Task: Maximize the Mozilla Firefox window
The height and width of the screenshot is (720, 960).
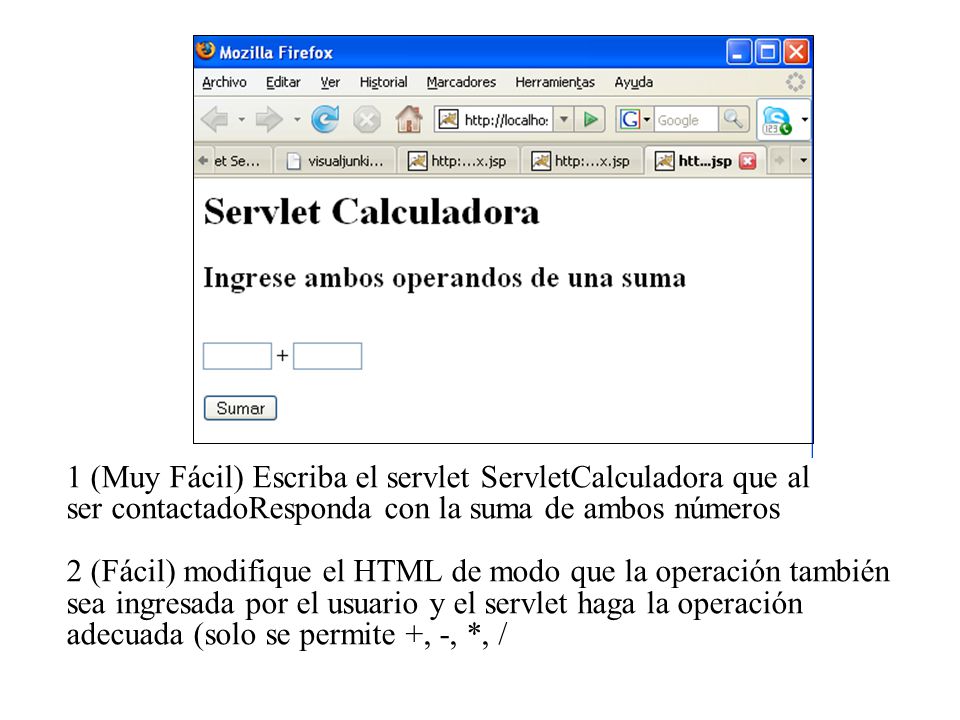Action: (767, 51)
